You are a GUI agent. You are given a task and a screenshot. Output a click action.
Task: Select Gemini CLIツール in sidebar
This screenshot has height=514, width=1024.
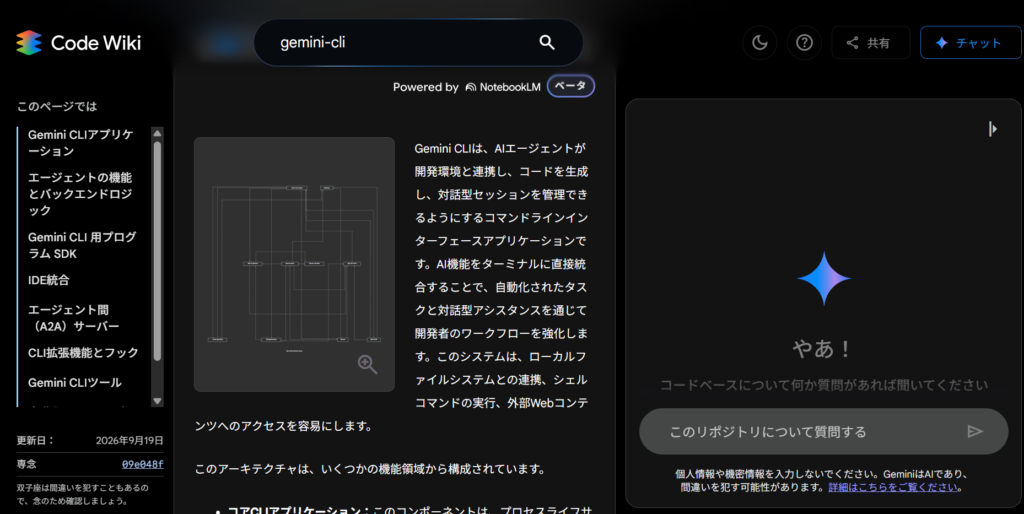[x=74, y=383]
